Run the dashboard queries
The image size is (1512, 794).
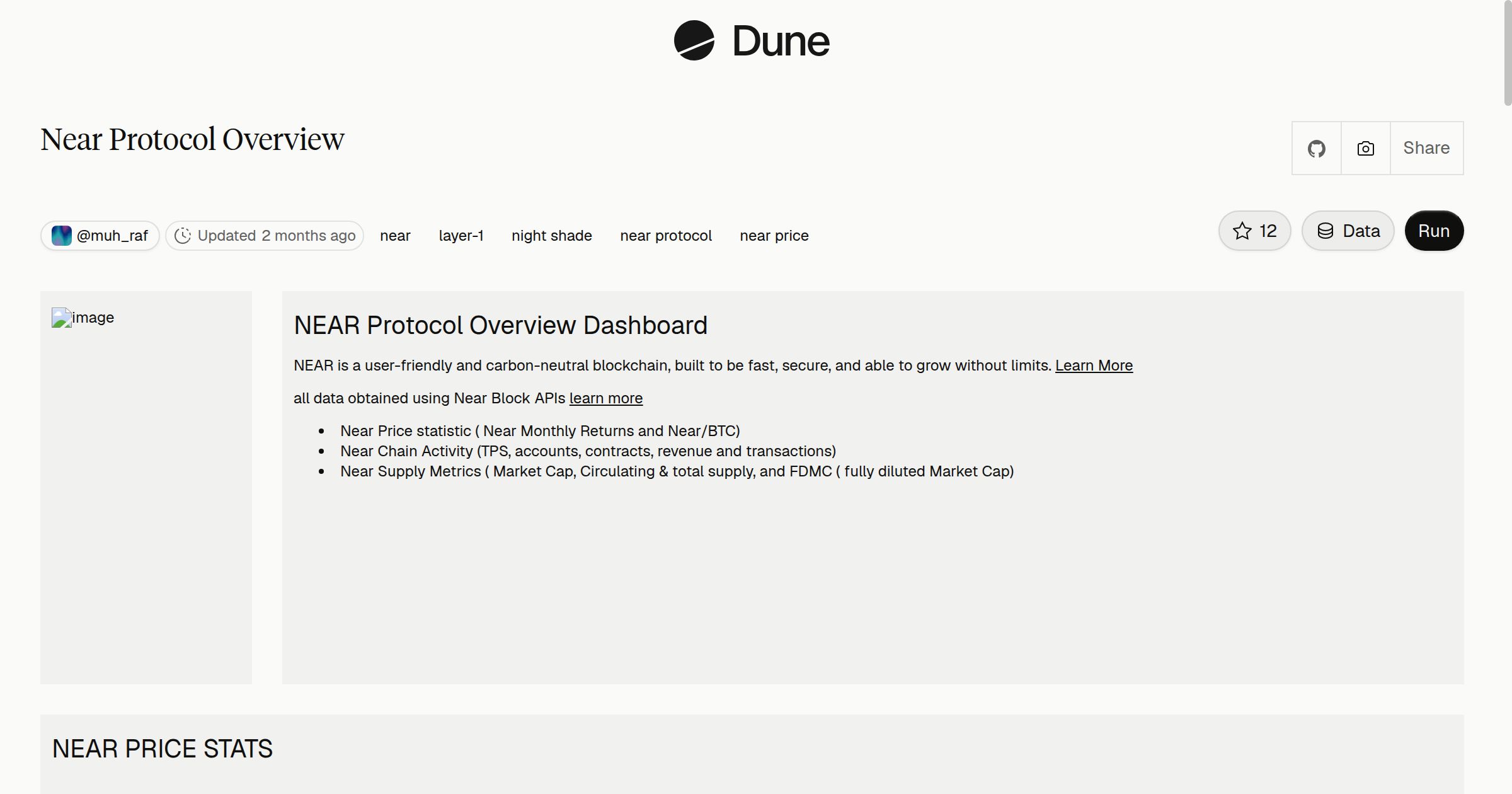click(1434, 231)
